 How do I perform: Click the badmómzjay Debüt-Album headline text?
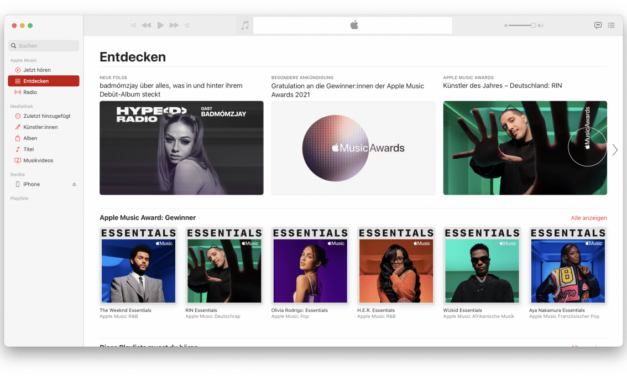point(171,90)
